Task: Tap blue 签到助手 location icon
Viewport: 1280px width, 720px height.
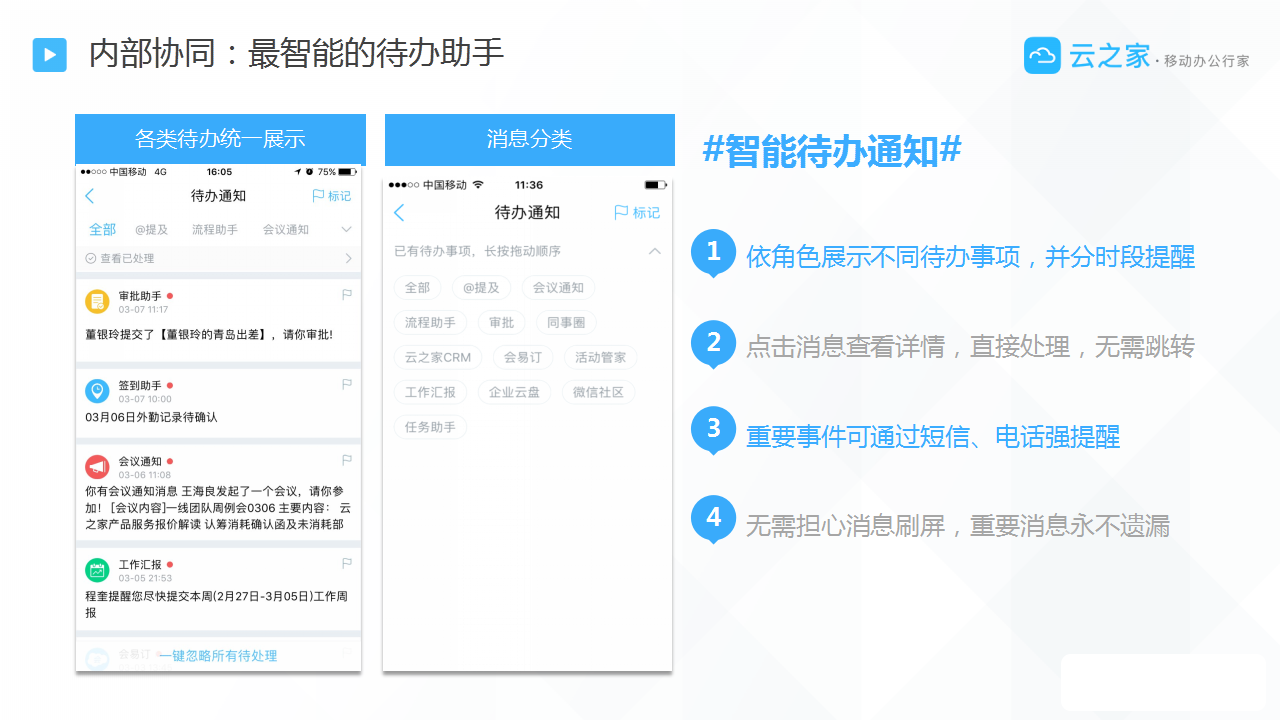Action: tap(97, 390)
